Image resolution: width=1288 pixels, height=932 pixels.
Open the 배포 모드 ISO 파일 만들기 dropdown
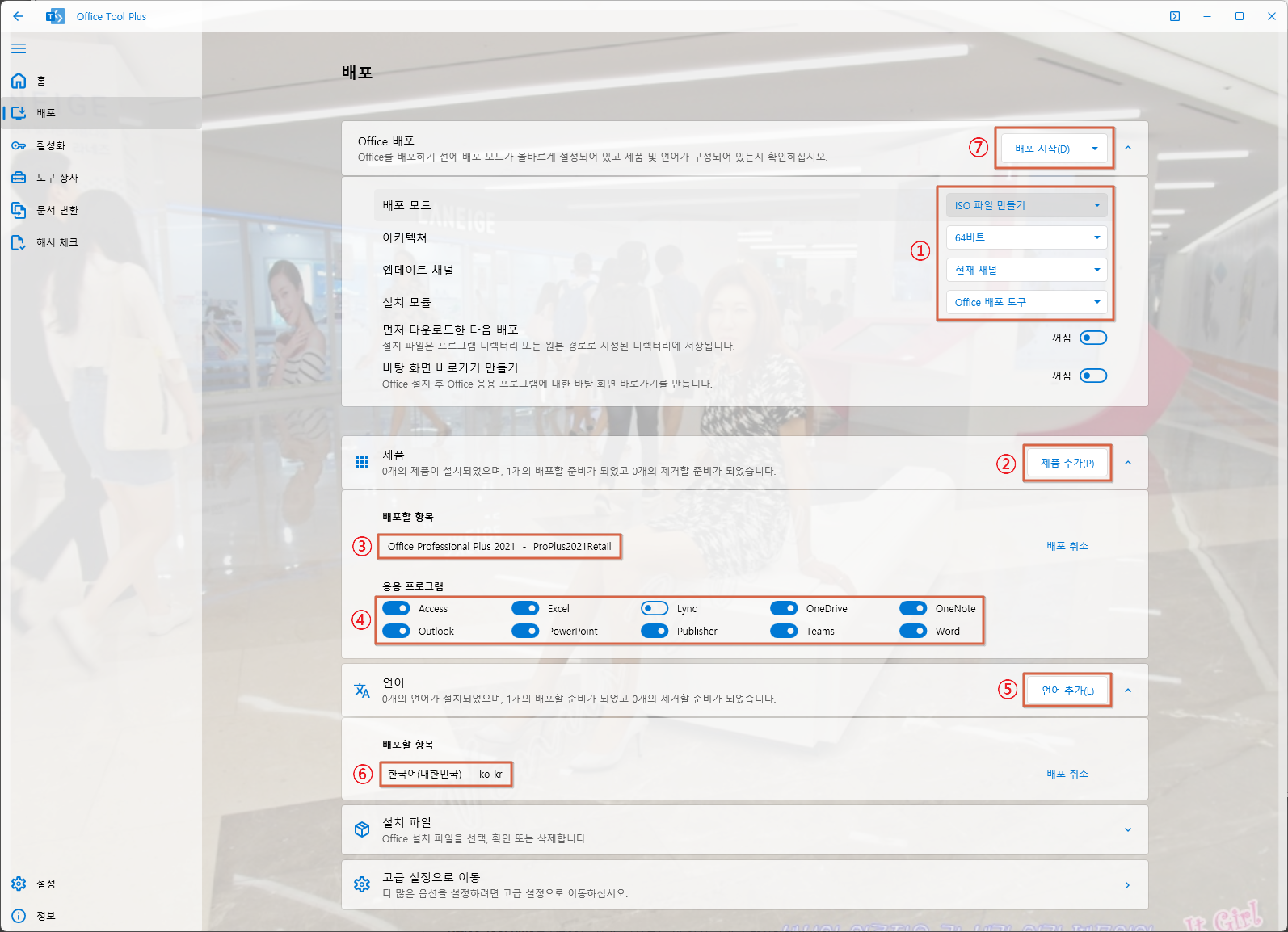tap(1026, 205)
